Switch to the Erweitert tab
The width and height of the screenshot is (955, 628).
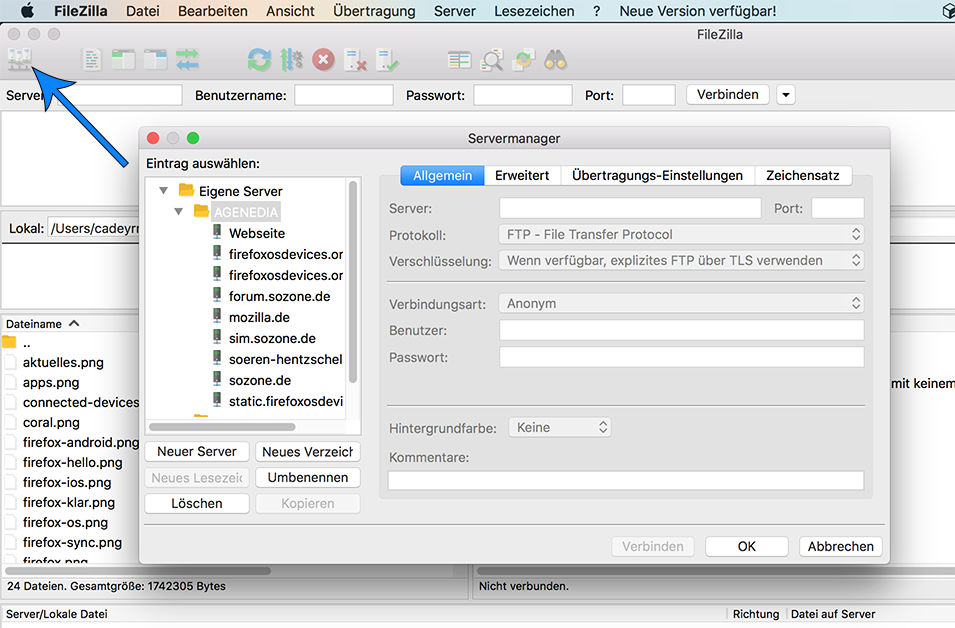[x=522, y=175]
